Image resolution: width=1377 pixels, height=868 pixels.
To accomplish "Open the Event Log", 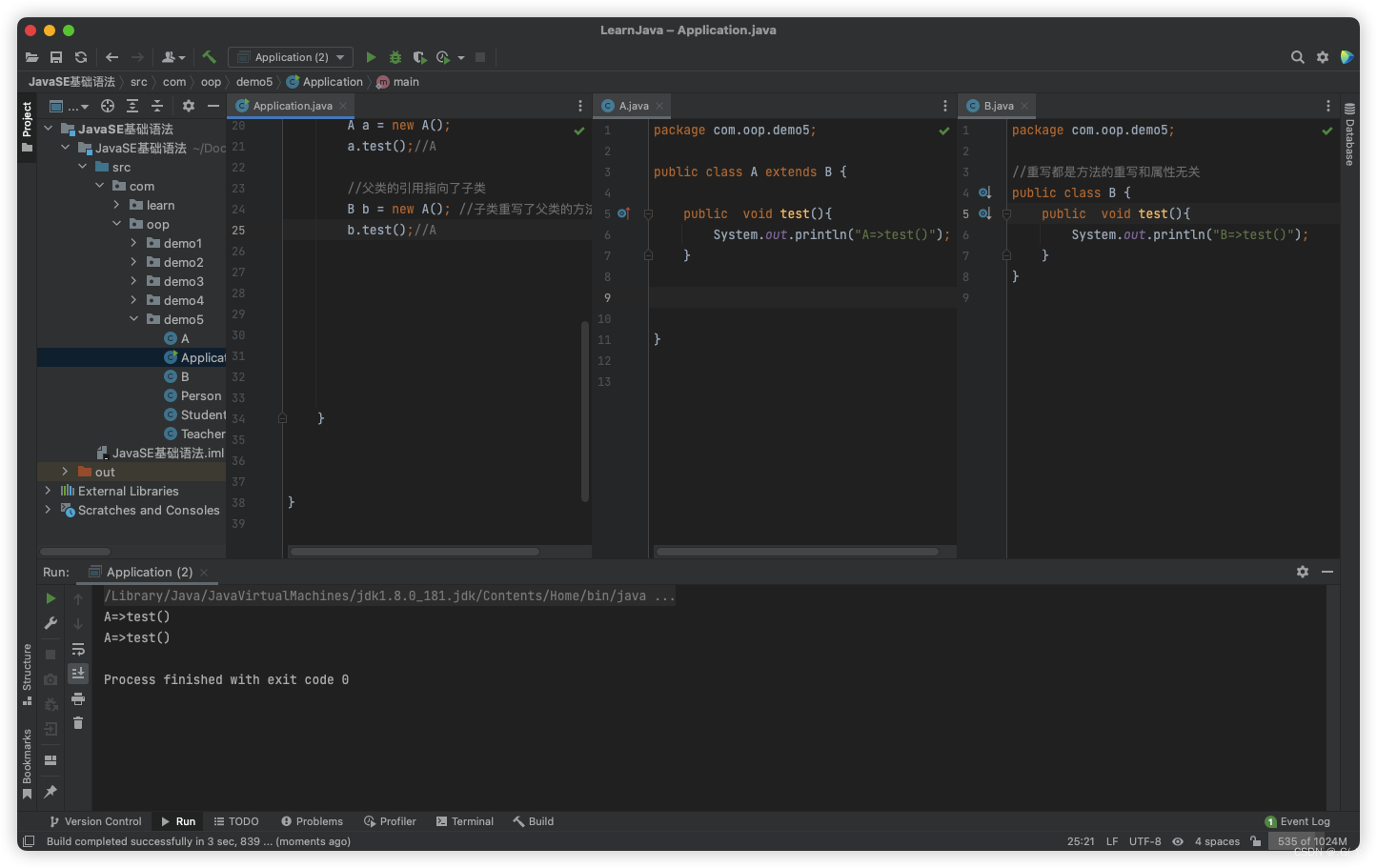I will point(1297,821).
